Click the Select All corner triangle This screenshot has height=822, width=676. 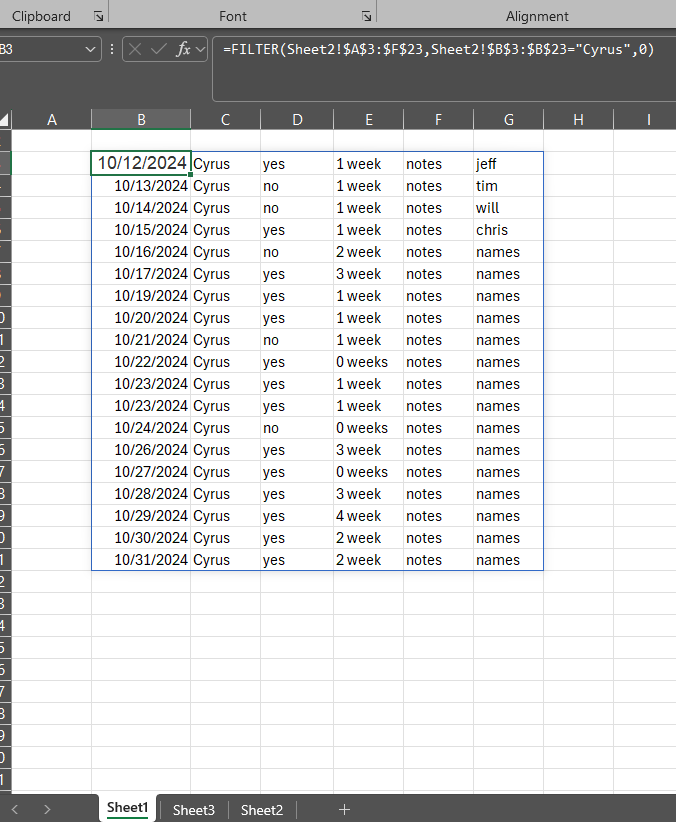[5, 120]
